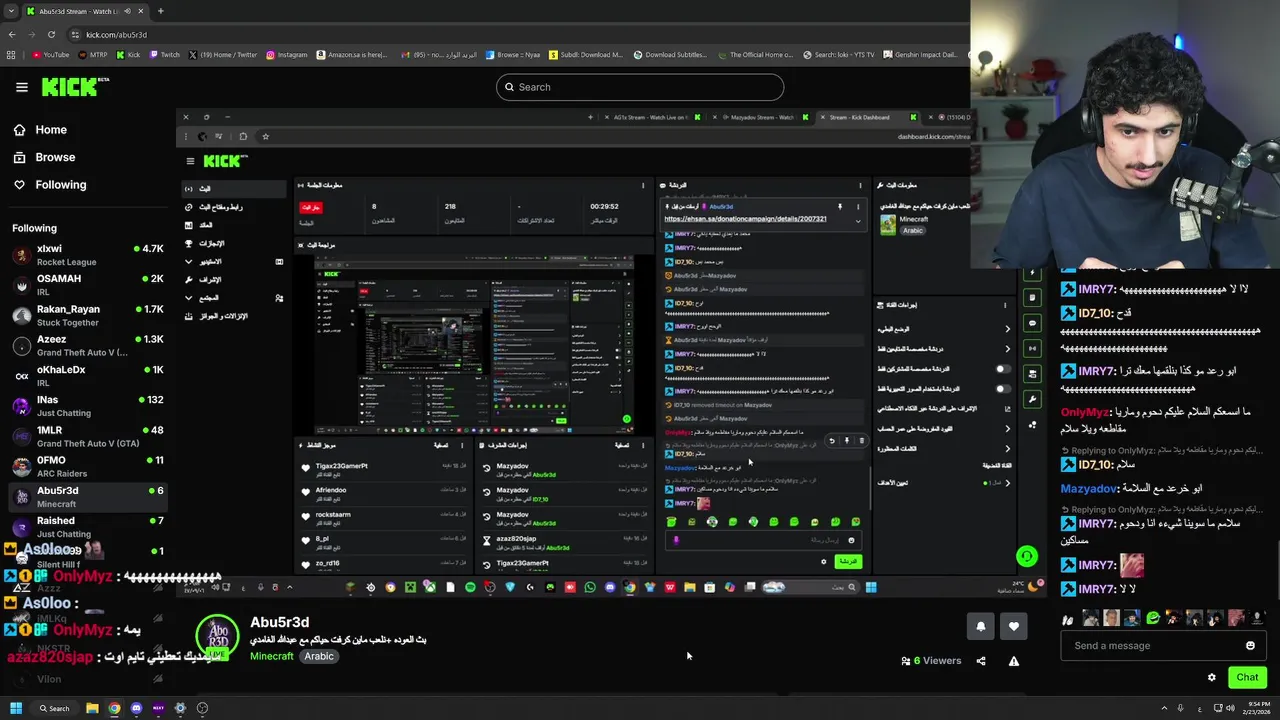
Task: Click green support headset button
Action: point(1027,556)
